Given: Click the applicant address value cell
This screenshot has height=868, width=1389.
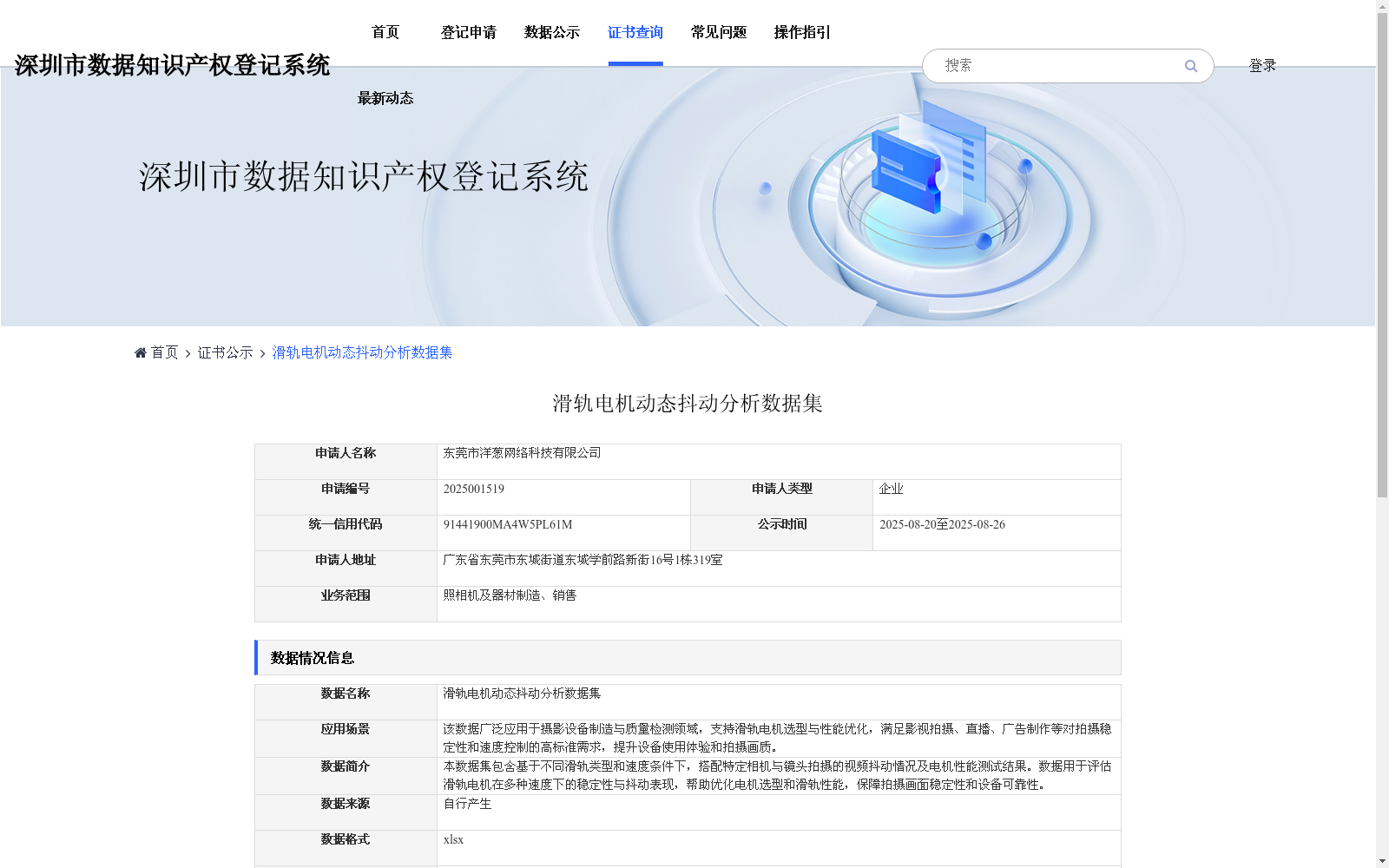Looking at the screenshot, I should point(779,569).
